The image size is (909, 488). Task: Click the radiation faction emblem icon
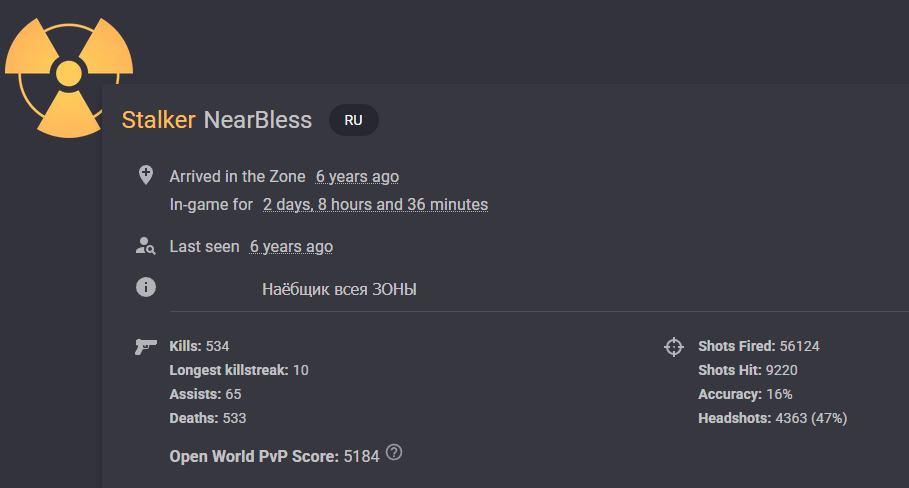coord(67,74)
